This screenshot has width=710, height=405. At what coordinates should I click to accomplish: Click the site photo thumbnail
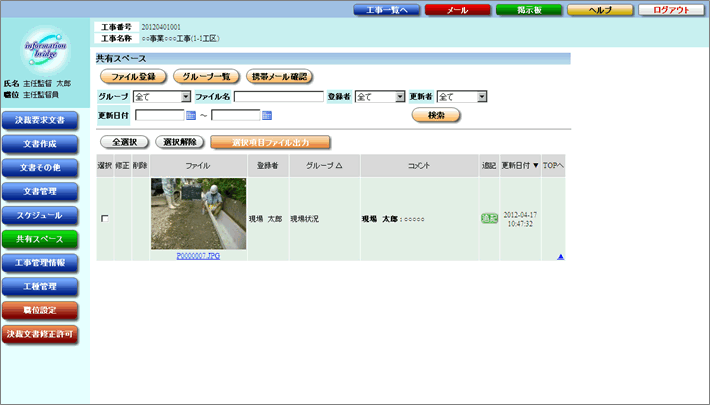tap(198, 213)
